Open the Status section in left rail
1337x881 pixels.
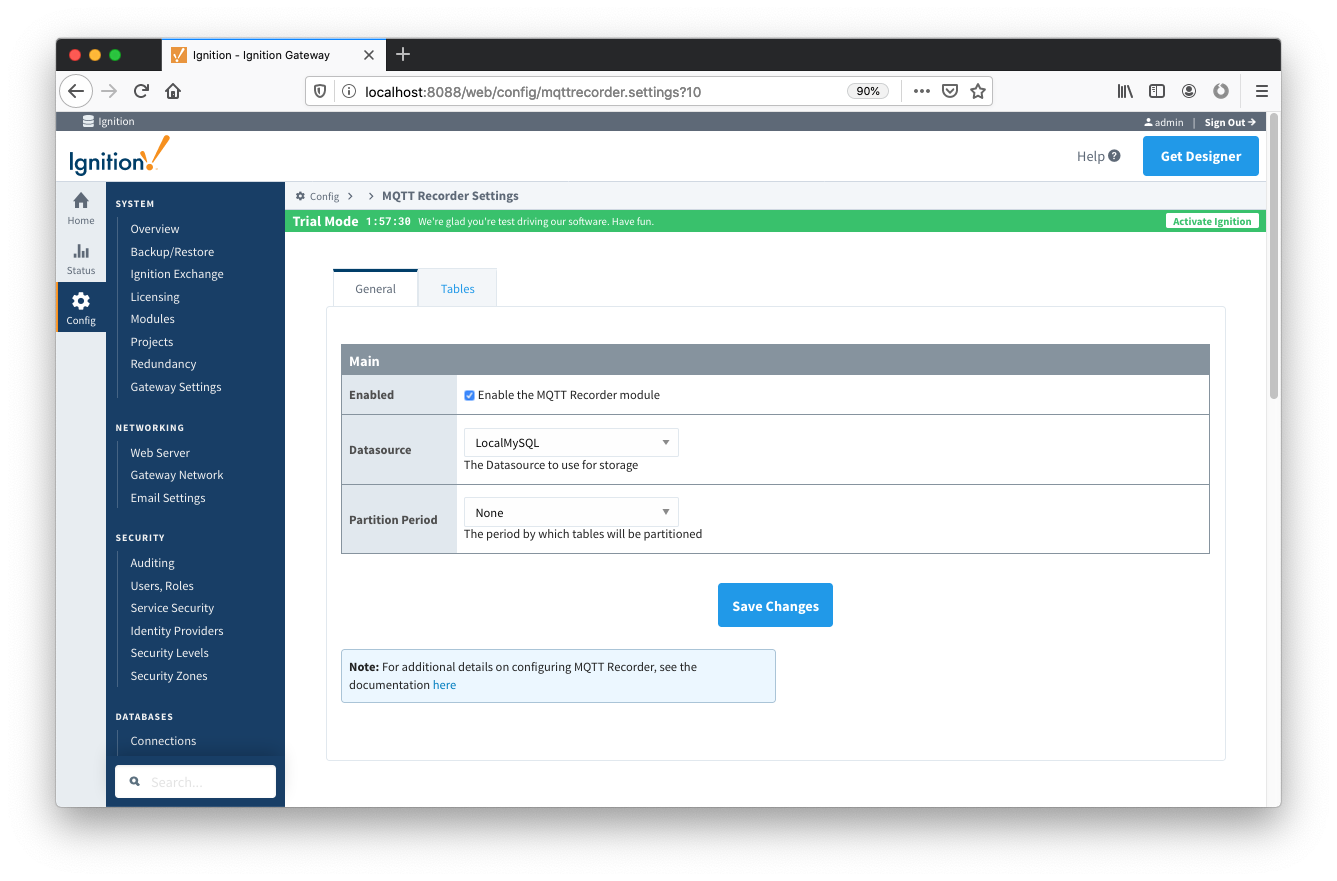click(x=81, y=258)
